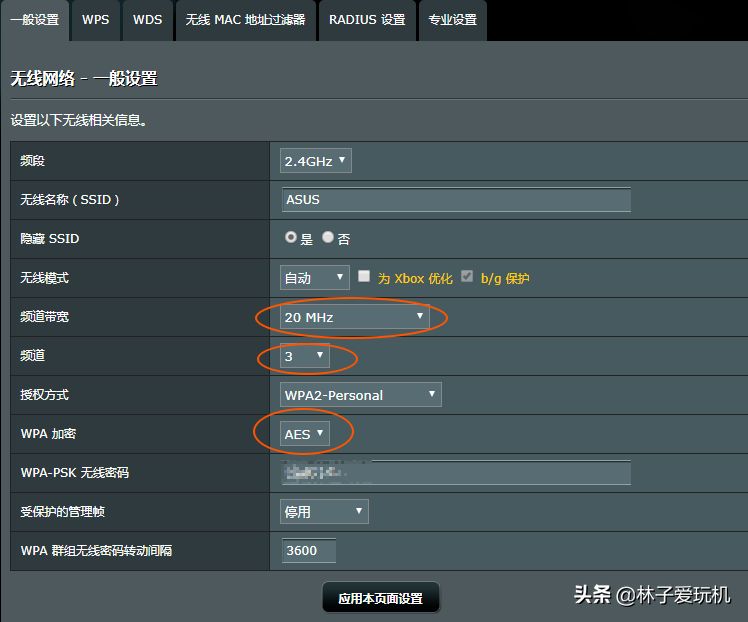Click the SSID input field containing ASUS
Viewport: 748px width, 622px height.
(x=456, y=200)
